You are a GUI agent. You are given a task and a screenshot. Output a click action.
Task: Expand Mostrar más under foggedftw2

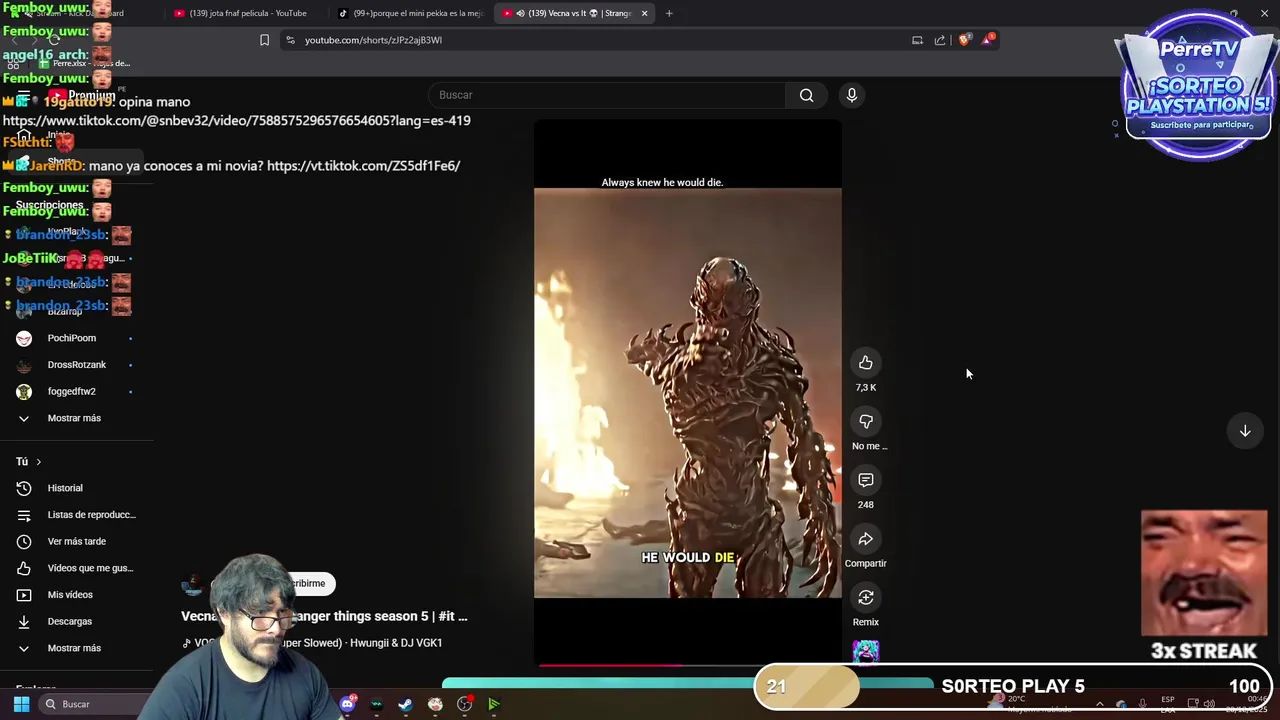tap(75, 418)
